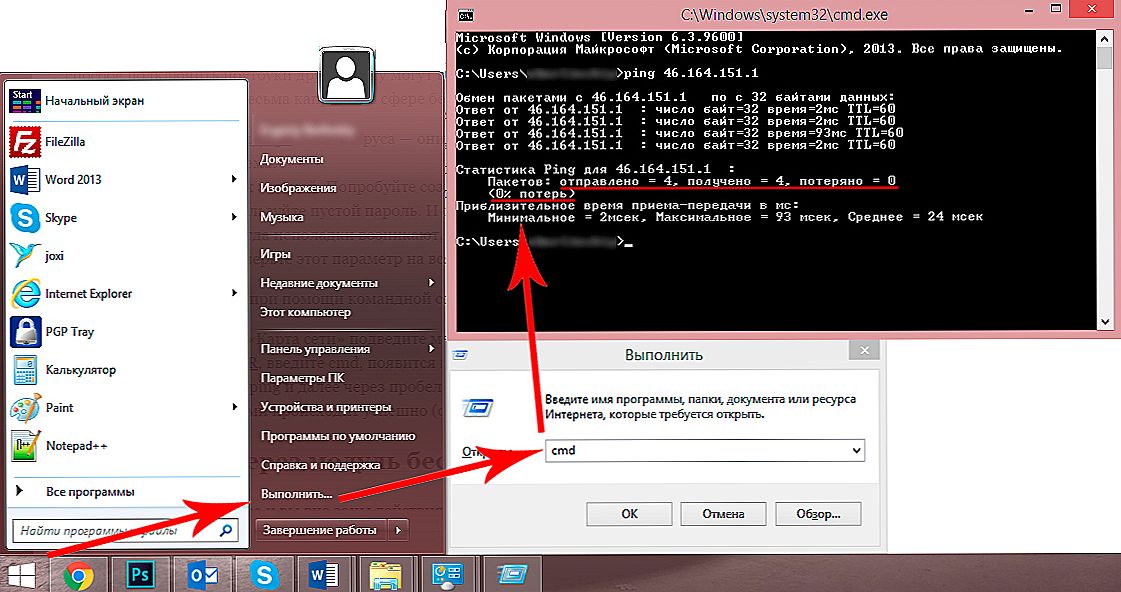Image resolution: width=1121 pixels, height=592 pixels.
Task: Click the Windows Start button
Action: point(20,575)
